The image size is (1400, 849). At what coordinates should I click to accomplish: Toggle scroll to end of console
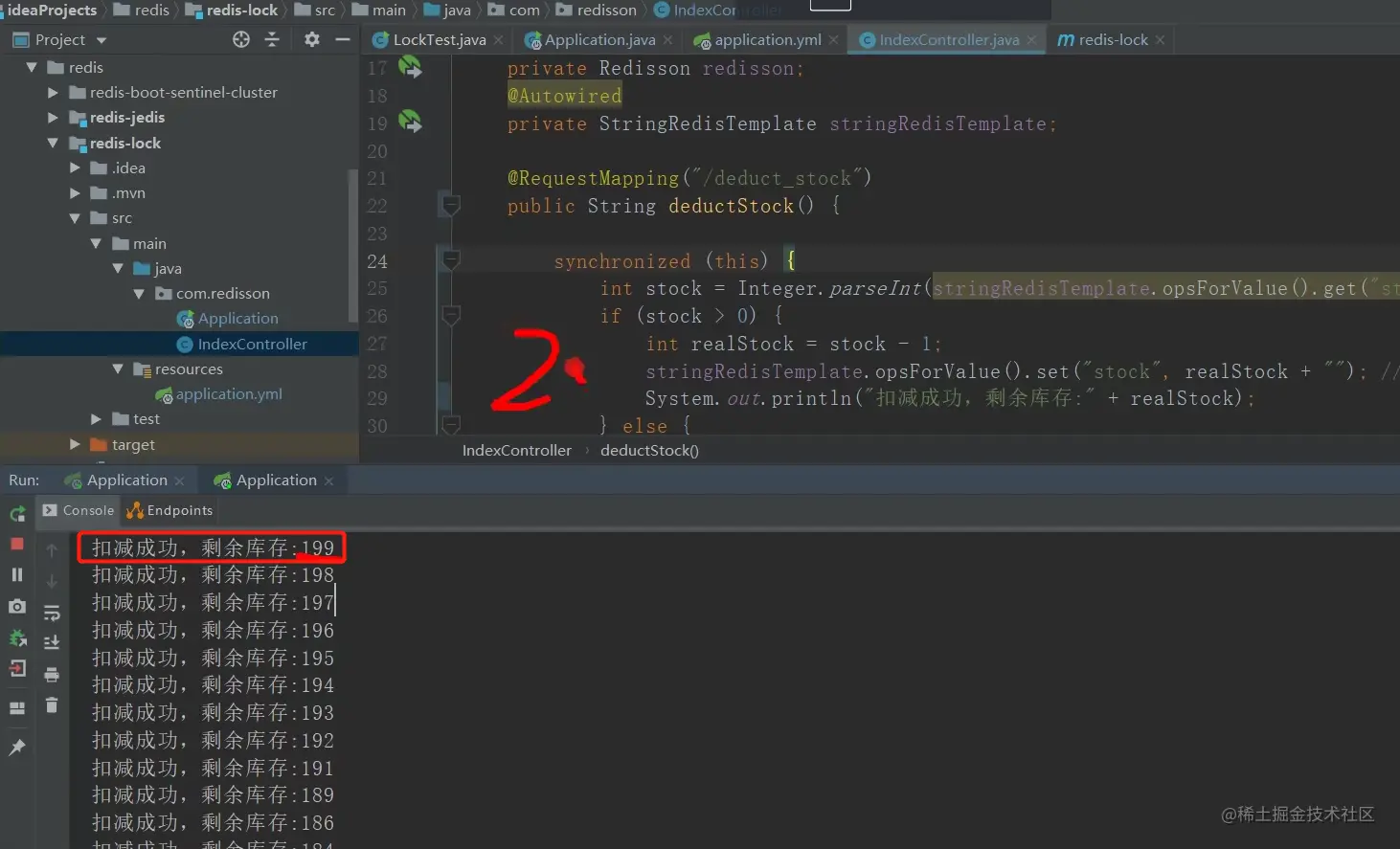52,642
